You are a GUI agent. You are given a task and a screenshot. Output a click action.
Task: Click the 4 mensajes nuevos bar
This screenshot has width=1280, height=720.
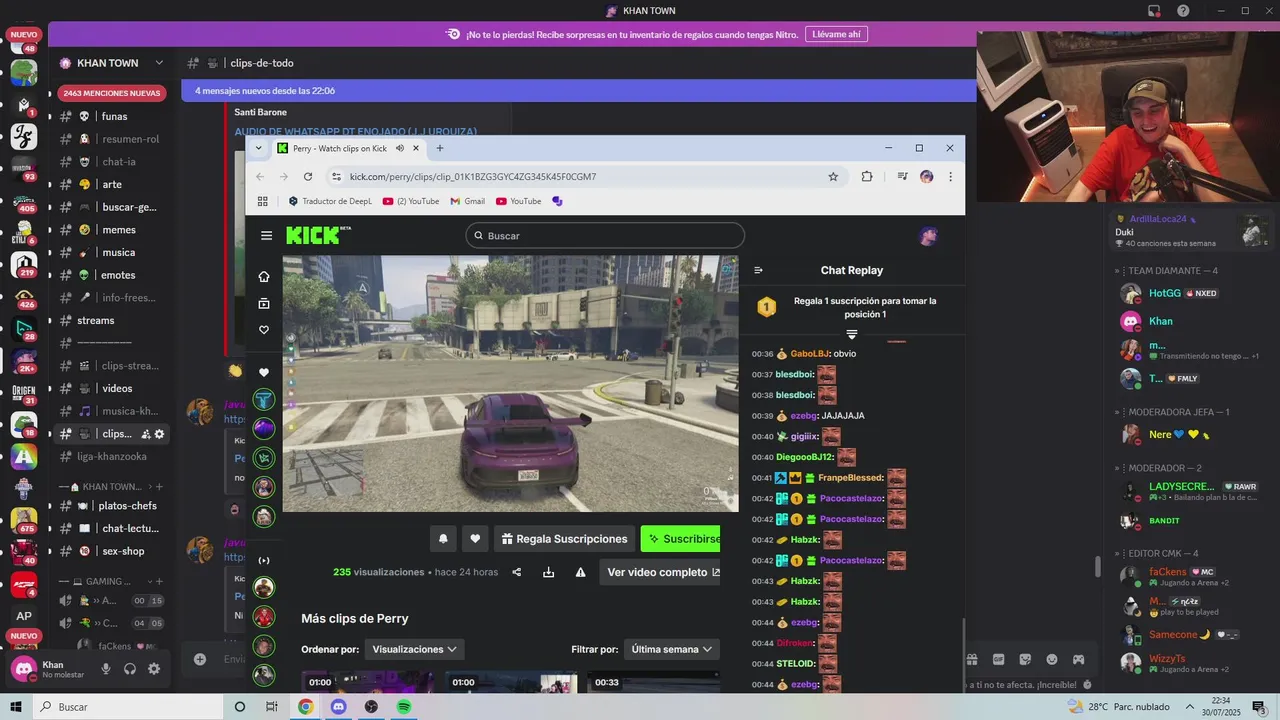pos(578,91)
